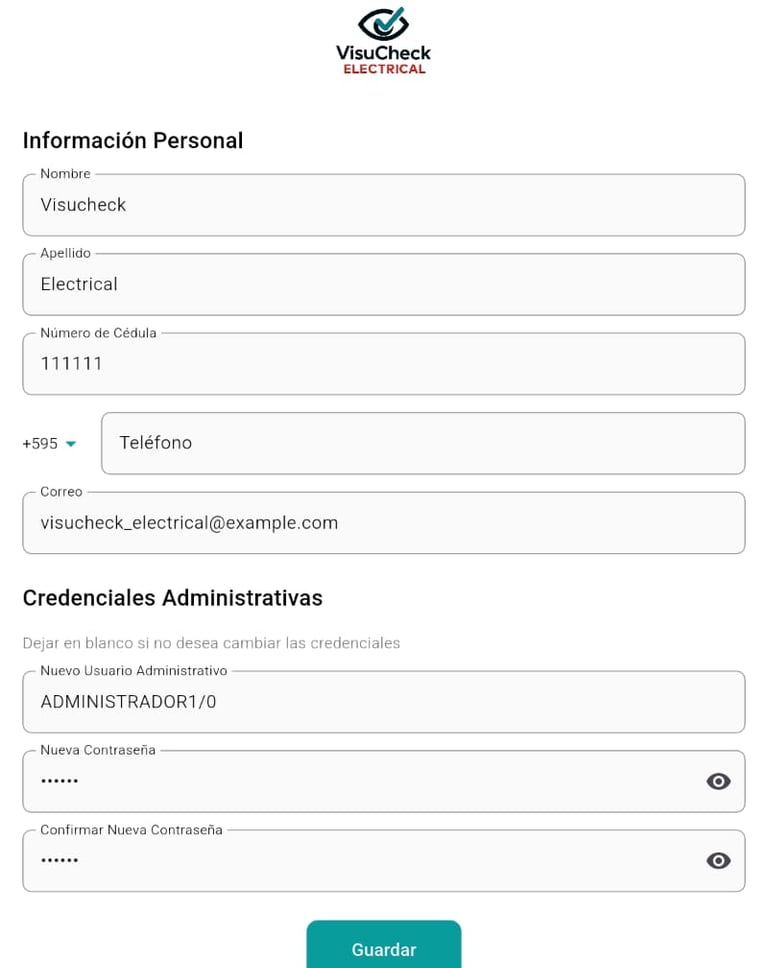Click the Credenciales Administrativas heading
The height and width of the screenshot is (968, 768).
(173, 598)
